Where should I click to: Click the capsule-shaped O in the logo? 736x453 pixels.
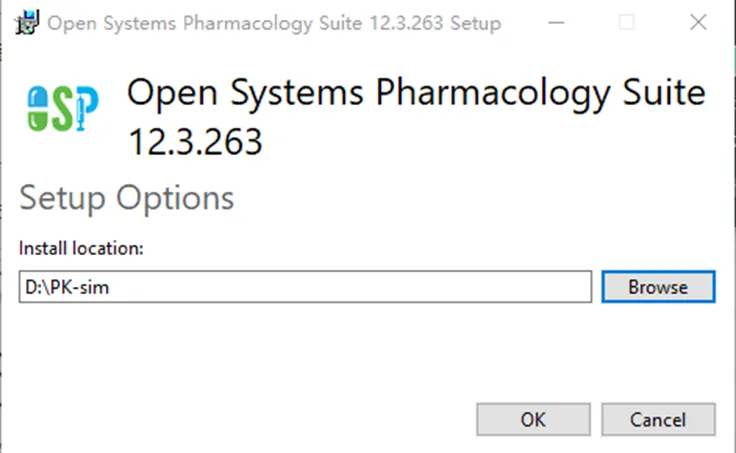point(38,108)
